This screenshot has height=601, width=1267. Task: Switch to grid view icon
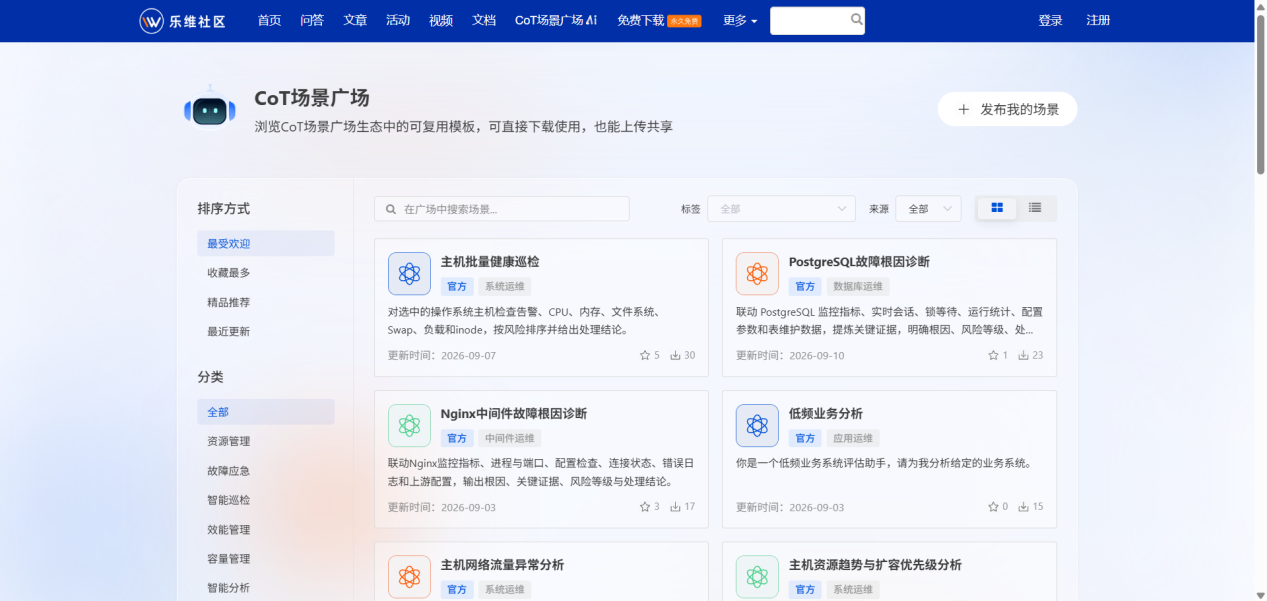997,208
